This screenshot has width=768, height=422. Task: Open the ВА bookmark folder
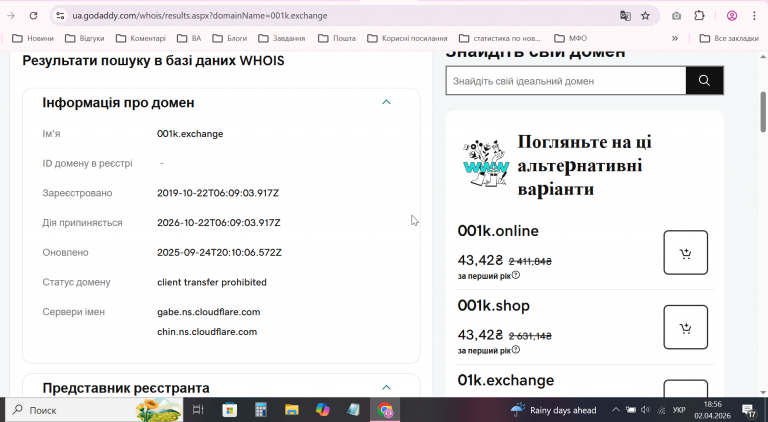190,38
